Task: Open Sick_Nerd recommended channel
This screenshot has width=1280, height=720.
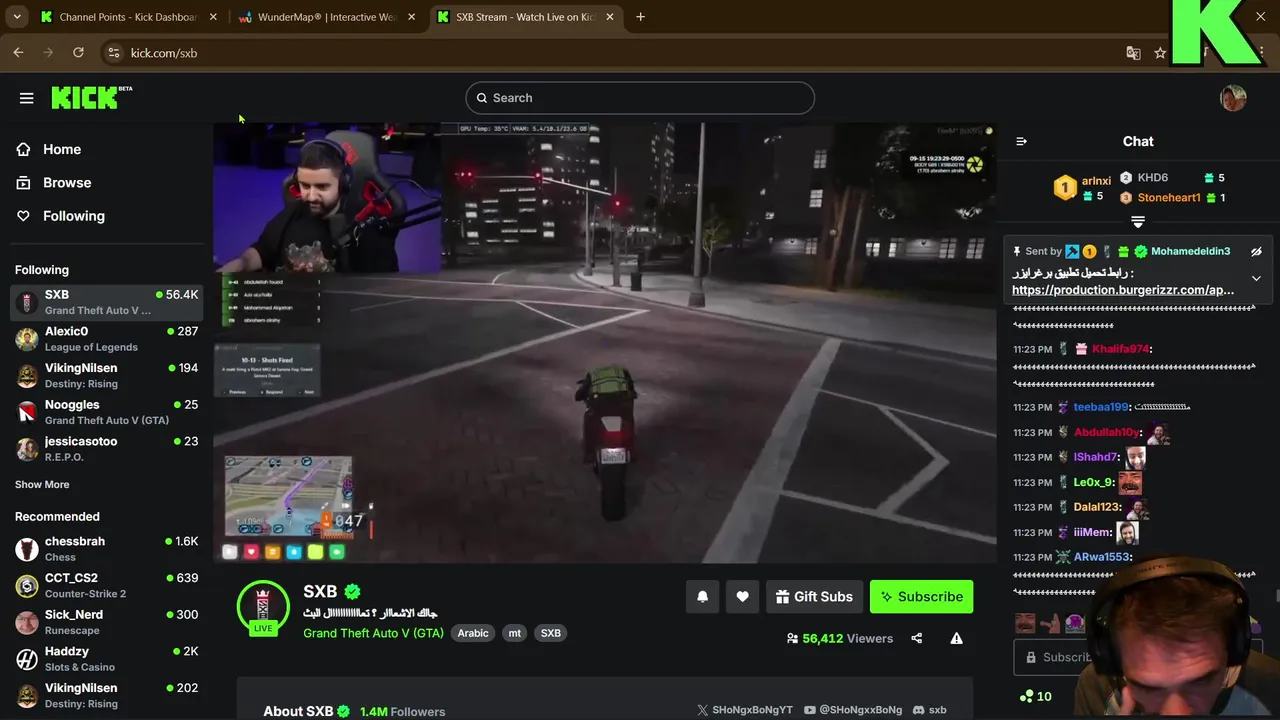Action: [x=106, y=622]
